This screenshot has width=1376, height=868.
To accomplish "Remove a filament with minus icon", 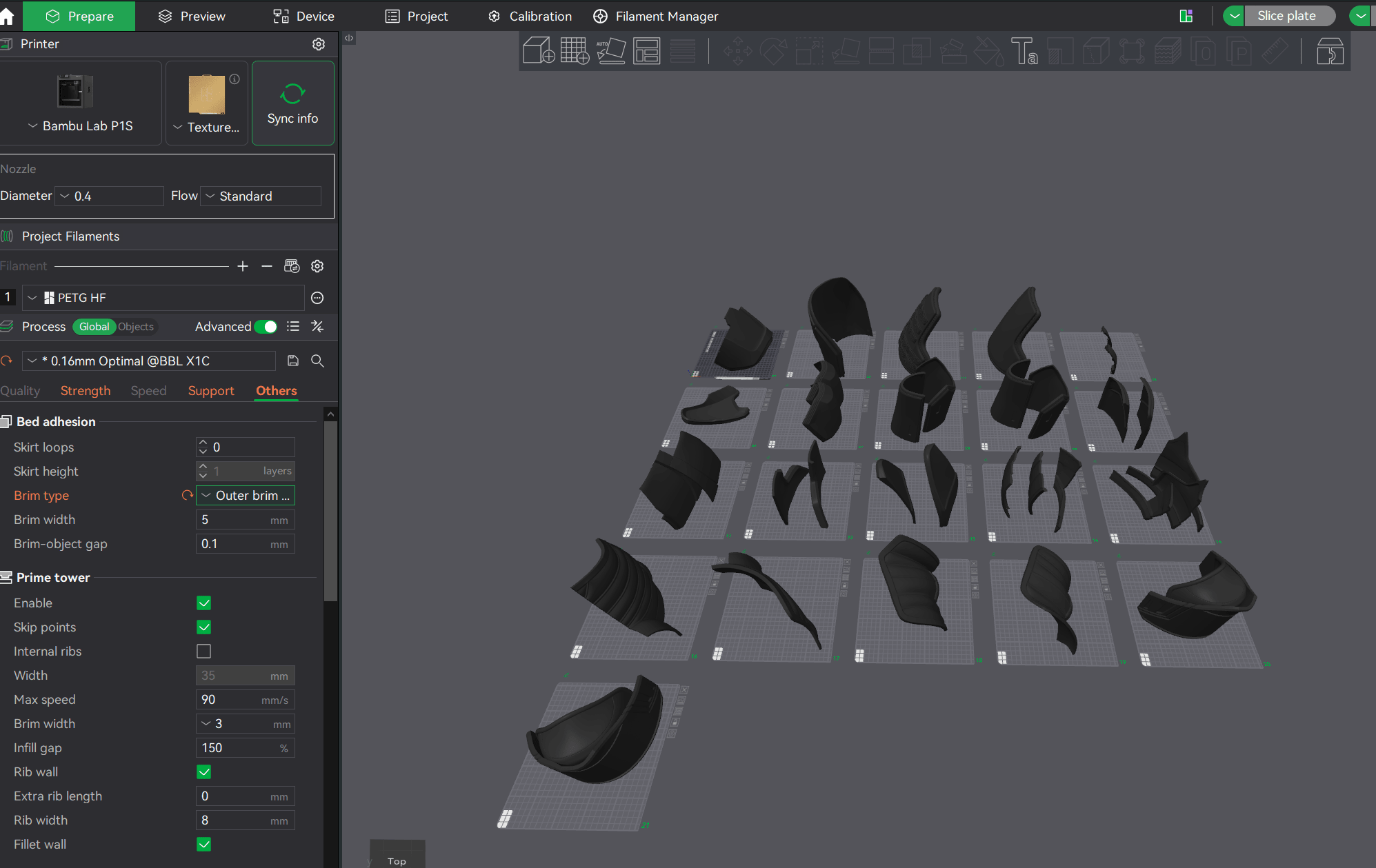I will click(267, 266).
